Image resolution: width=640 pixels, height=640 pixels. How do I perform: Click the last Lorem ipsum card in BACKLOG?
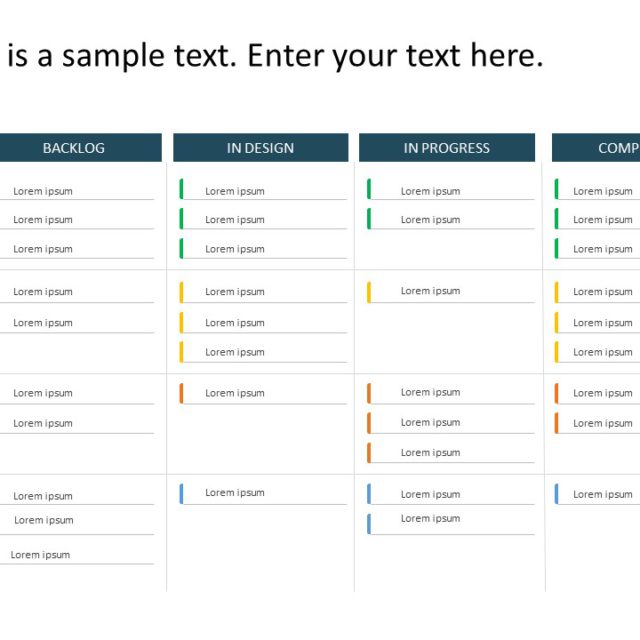41,555
